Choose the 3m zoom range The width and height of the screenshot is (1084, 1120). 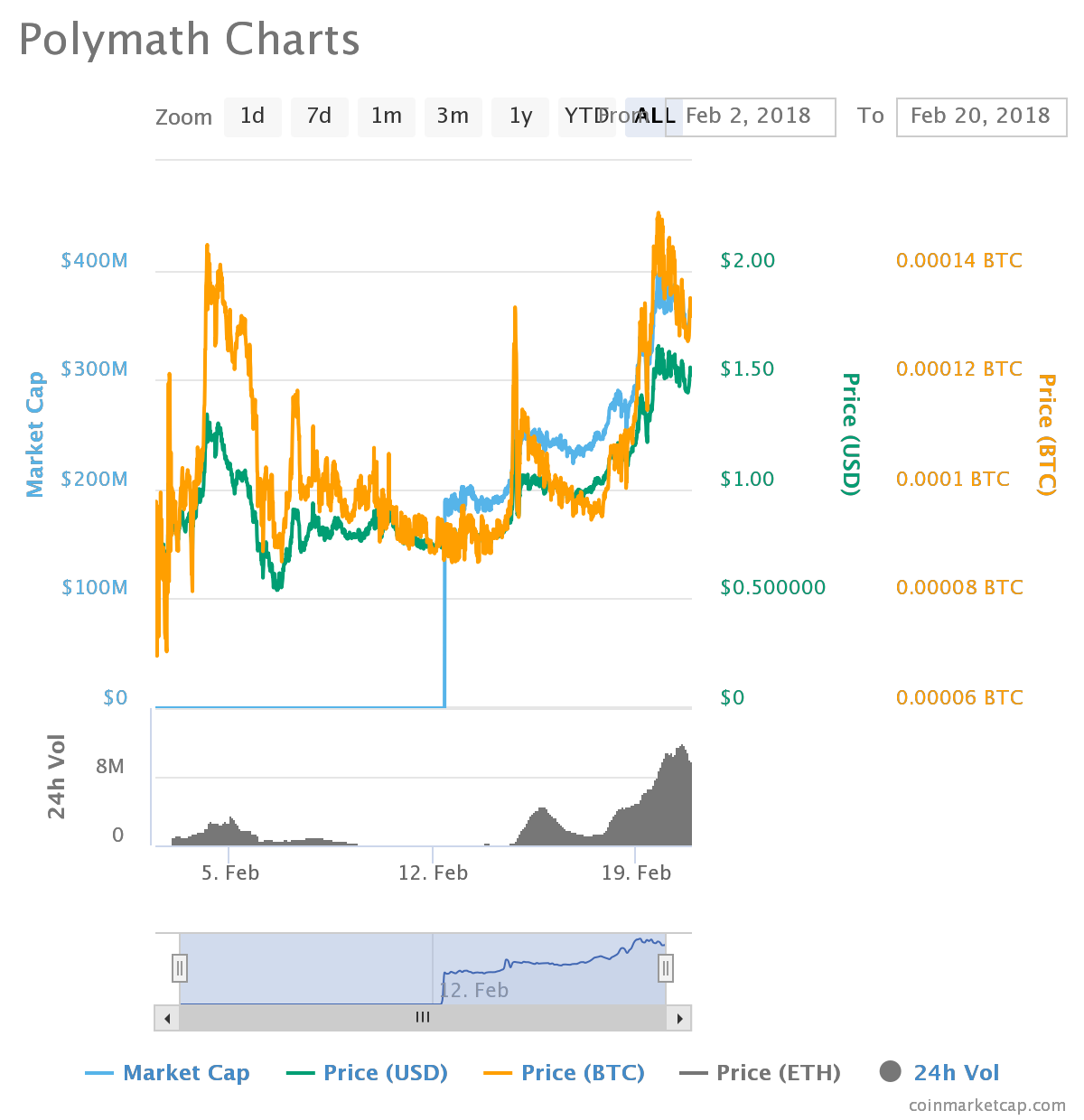(453, 117)
